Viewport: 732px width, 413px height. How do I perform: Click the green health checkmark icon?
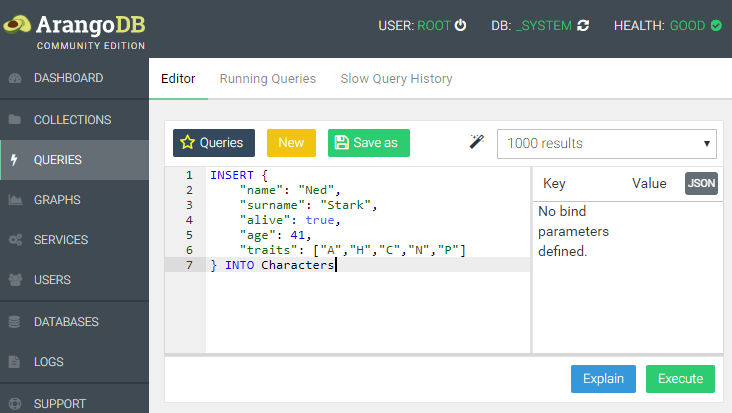(716, 26)
